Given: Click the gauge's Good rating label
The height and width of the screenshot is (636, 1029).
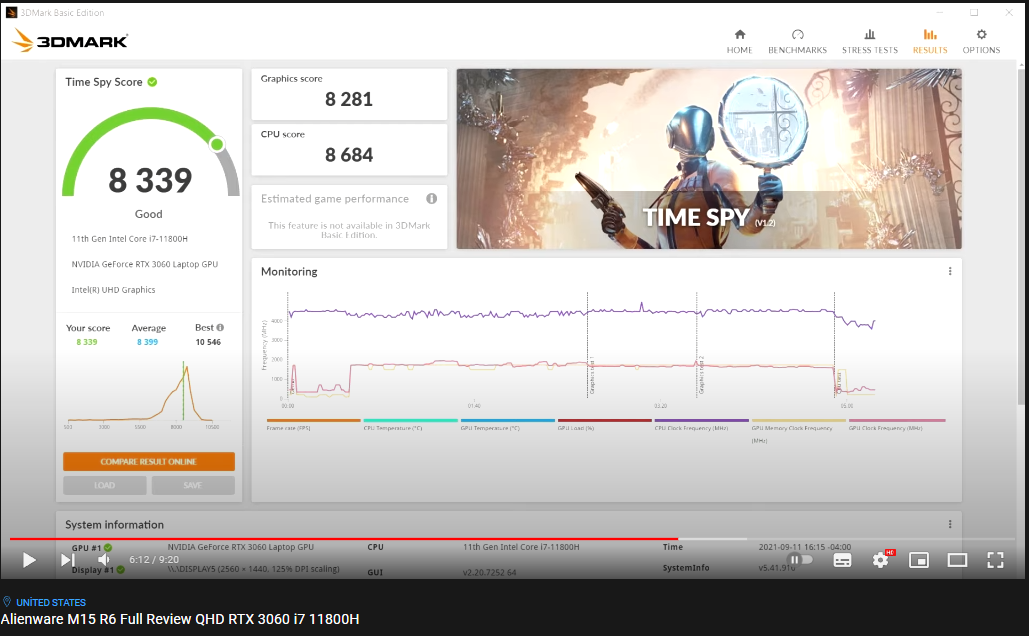Looking at the screenshot, I should (x=148, y=214).
